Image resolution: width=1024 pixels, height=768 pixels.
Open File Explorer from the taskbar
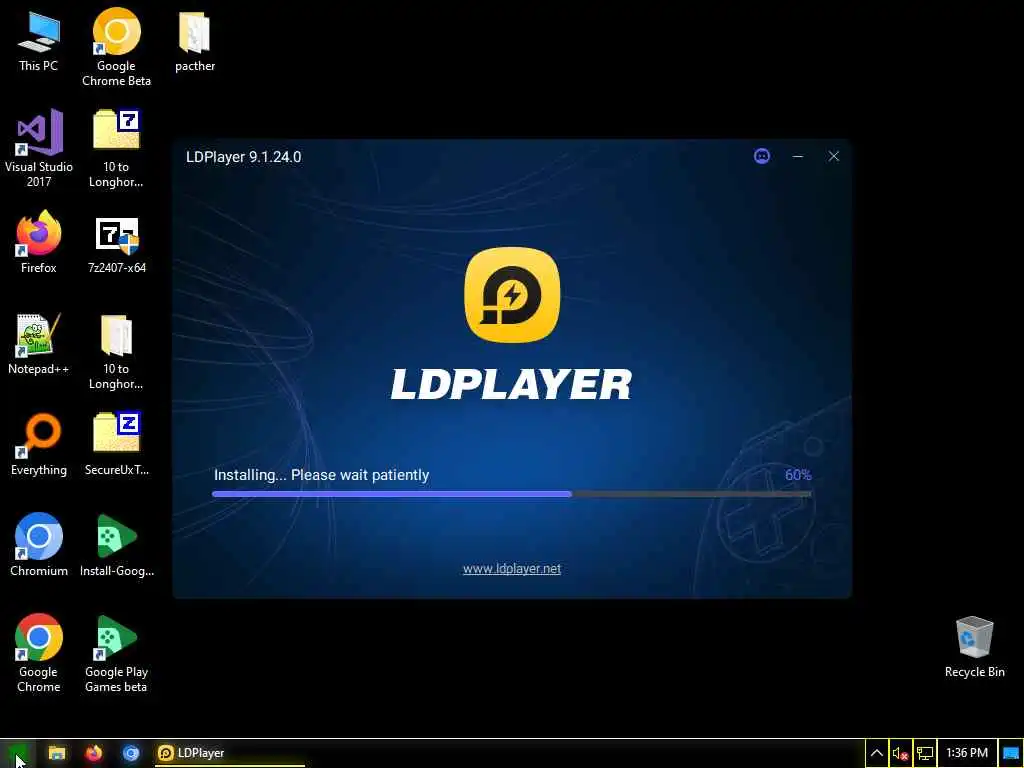[57, 754]
